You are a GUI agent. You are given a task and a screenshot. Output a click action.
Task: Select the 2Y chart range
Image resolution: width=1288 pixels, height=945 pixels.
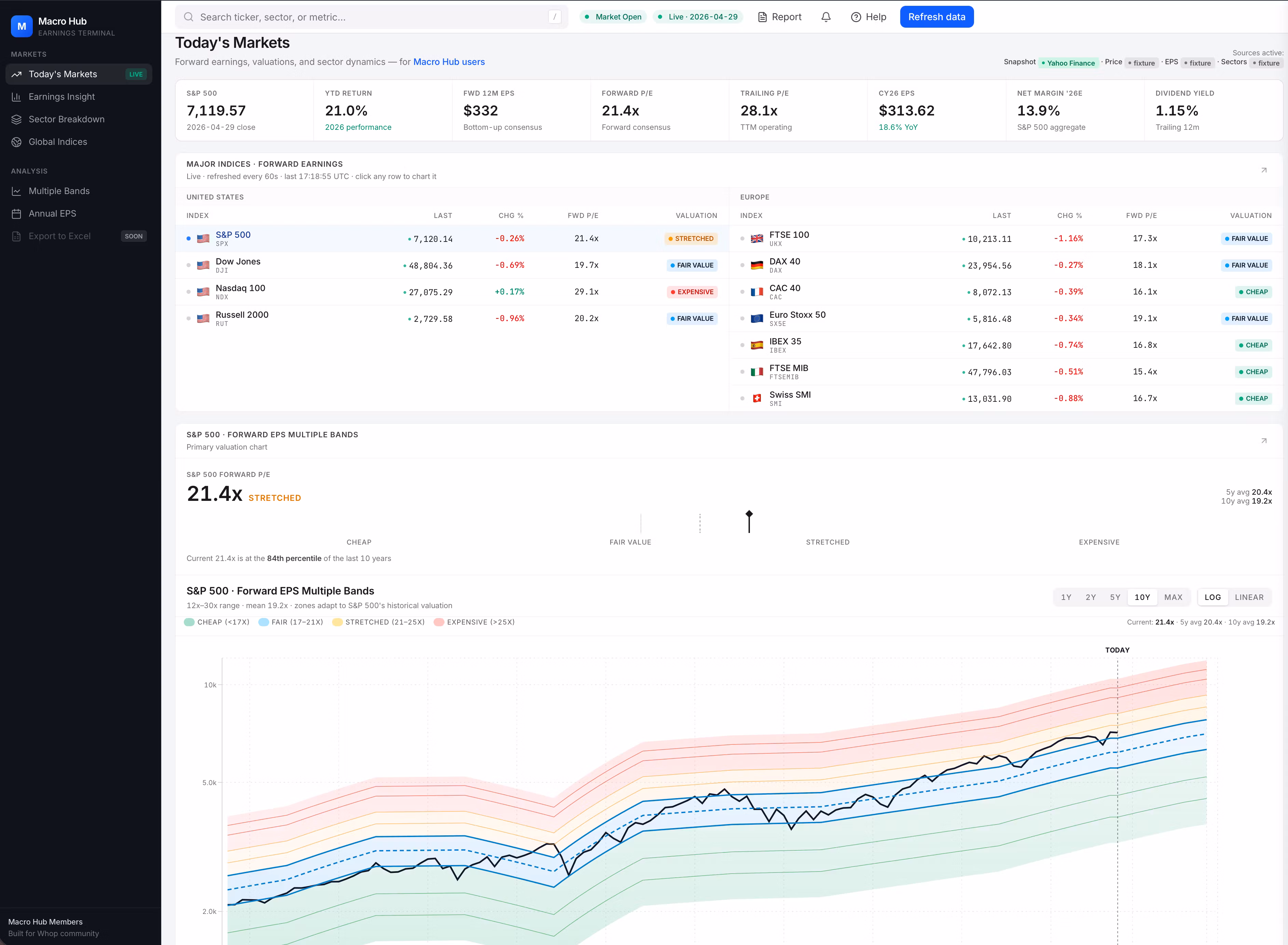pos(1091,597)
